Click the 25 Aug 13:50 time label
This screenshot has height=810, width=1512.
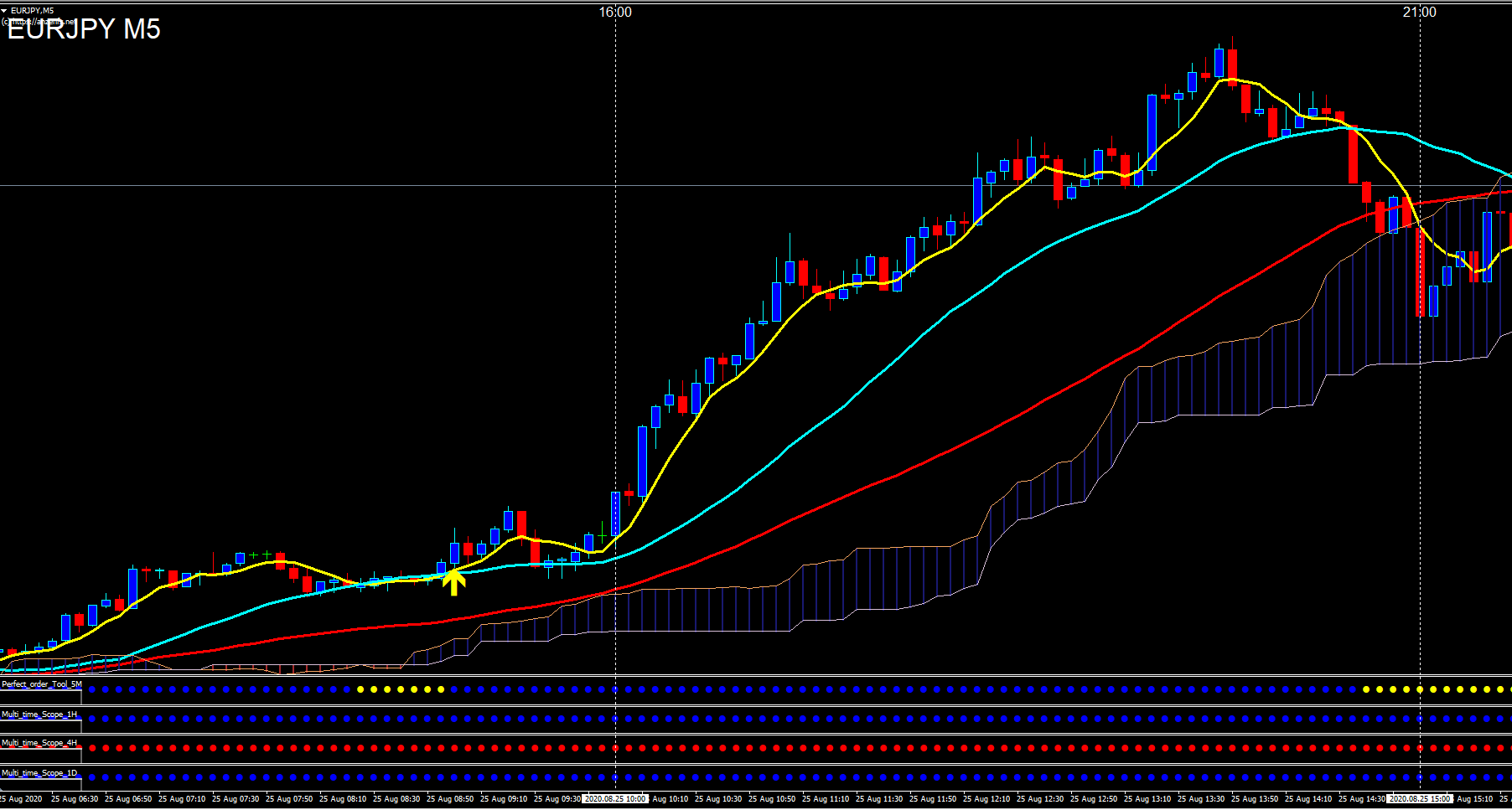point(1255,799)
